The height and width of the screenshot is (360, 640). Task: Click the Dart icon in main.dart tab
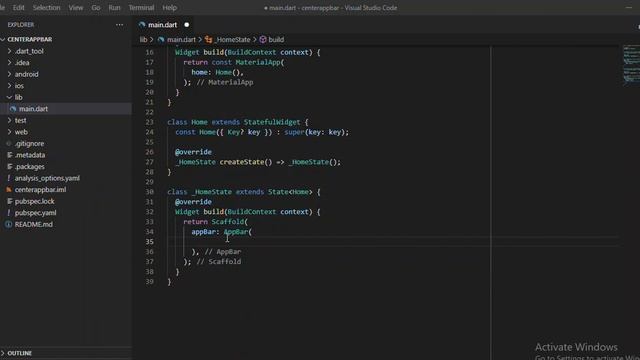pos(142,25)
